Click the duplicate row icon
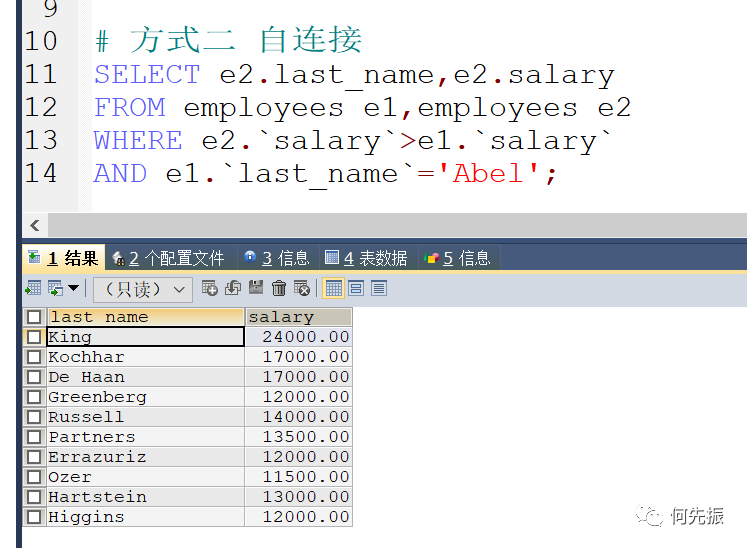 tap(233, 288)
